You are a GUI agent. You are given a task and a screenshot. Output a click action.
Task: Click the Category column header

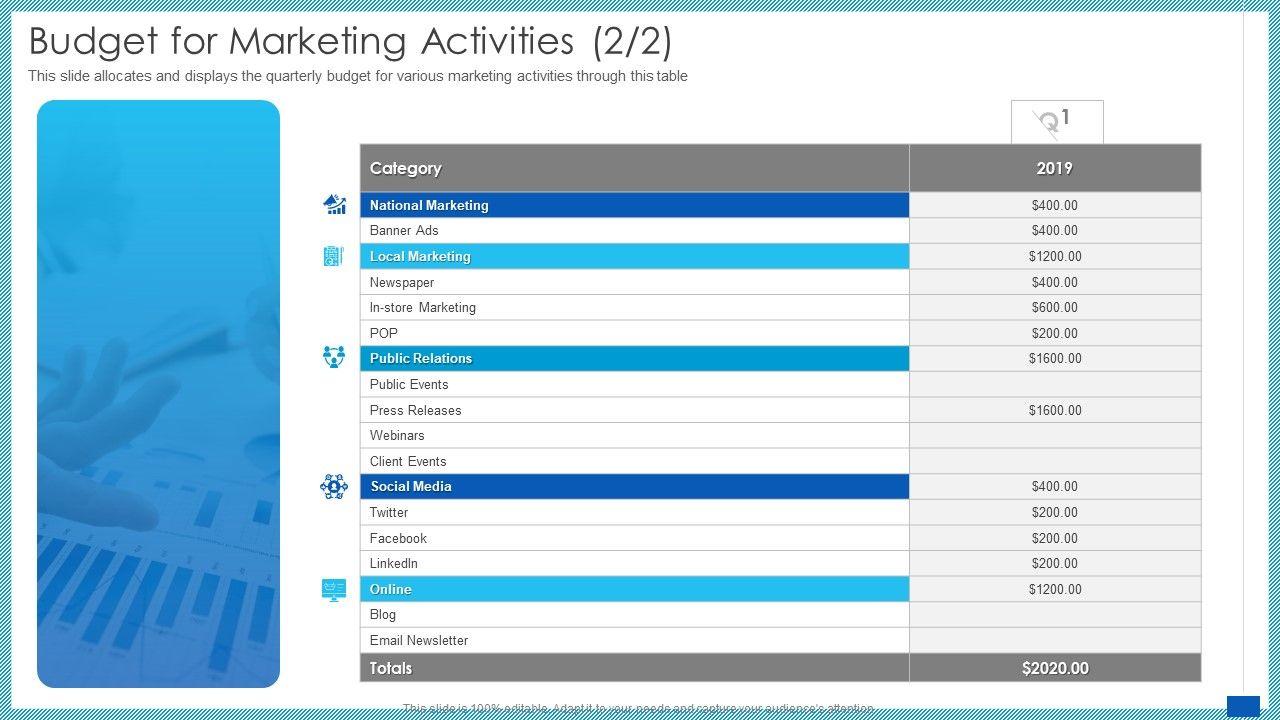click(634, 168)
